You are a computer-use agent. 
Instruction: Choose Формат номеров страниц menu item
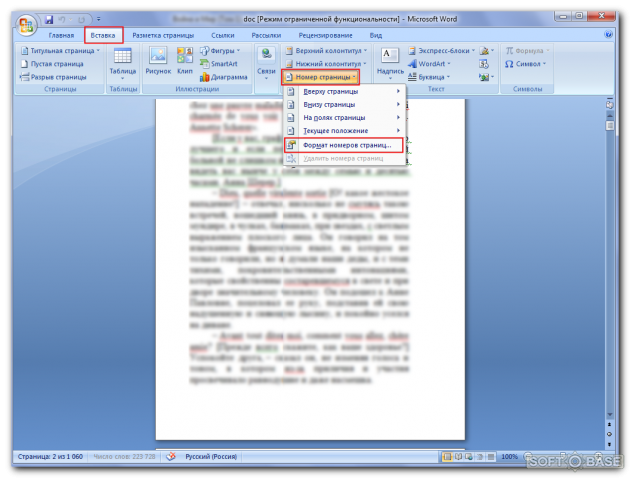tap(343, 145)
